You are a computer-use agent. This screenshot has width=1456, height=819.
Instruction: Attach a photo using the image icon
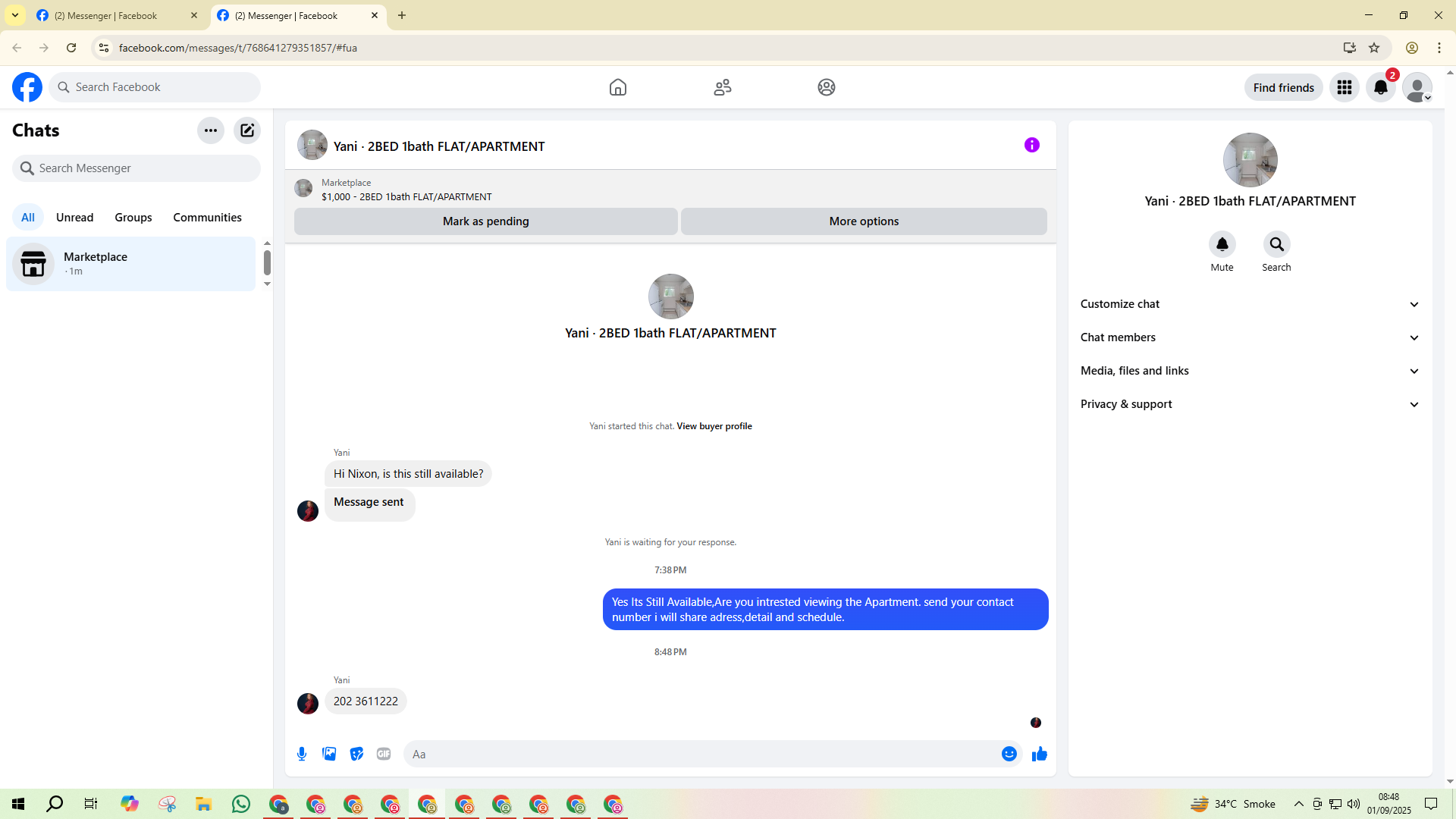pos(329,754)
